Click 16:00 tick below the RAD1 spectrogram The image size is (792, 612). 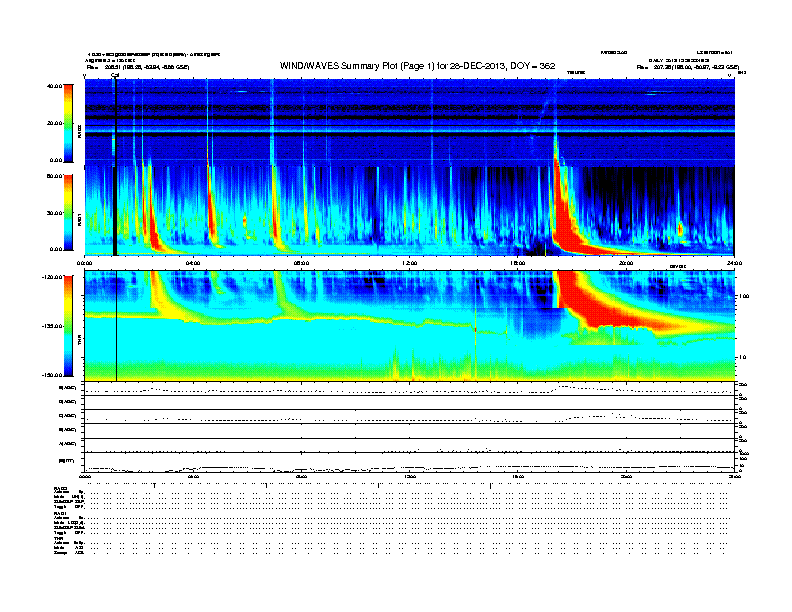[518, 264]
